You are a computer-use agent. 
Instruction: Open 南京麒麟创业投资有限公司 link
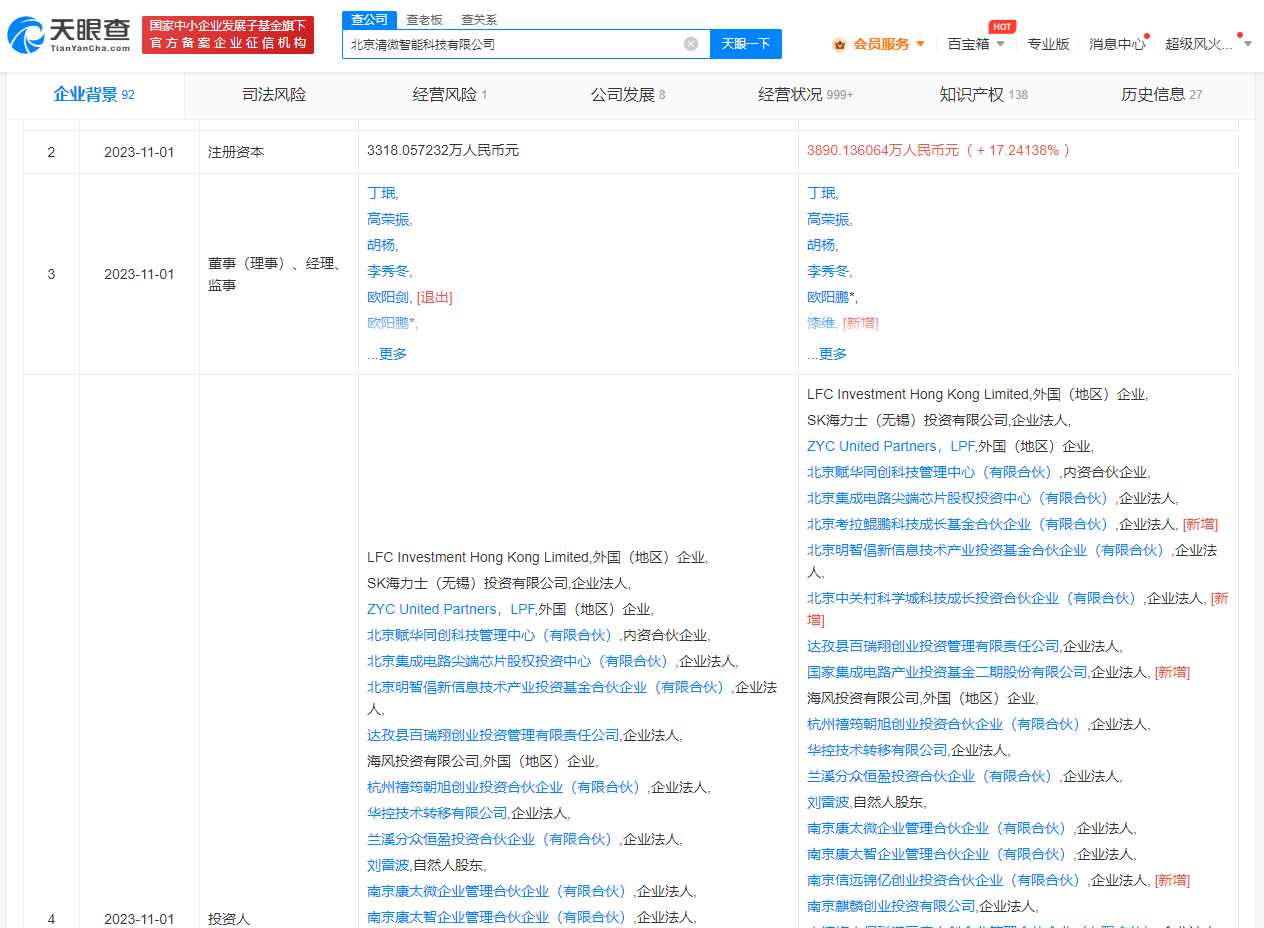[891, 906]
